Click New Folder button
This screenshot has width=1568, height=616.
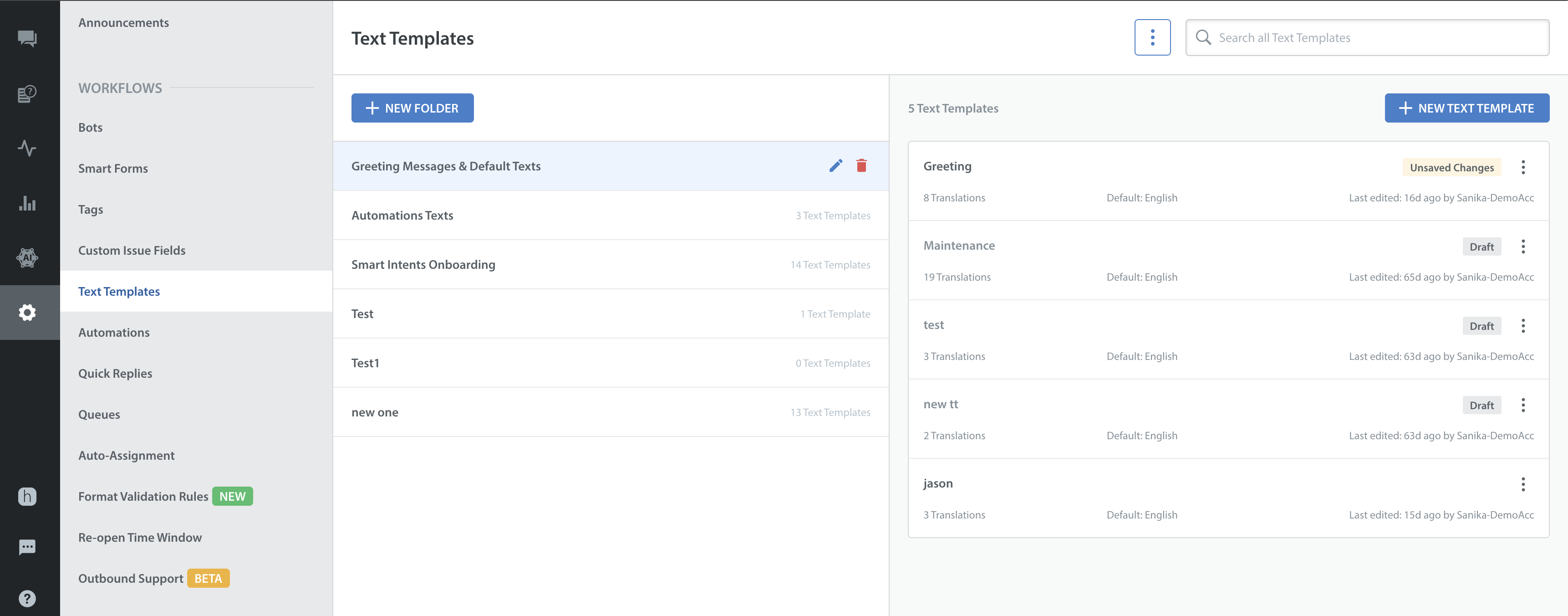[412, 108]
